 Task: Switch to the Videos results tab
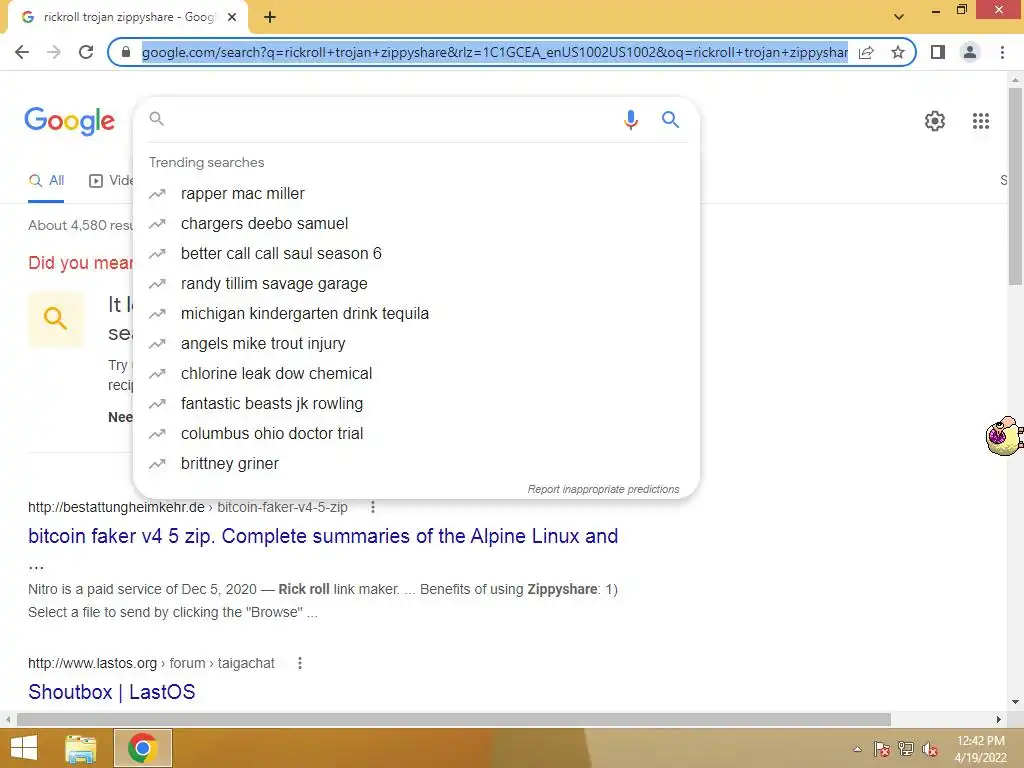click(110, 181)
